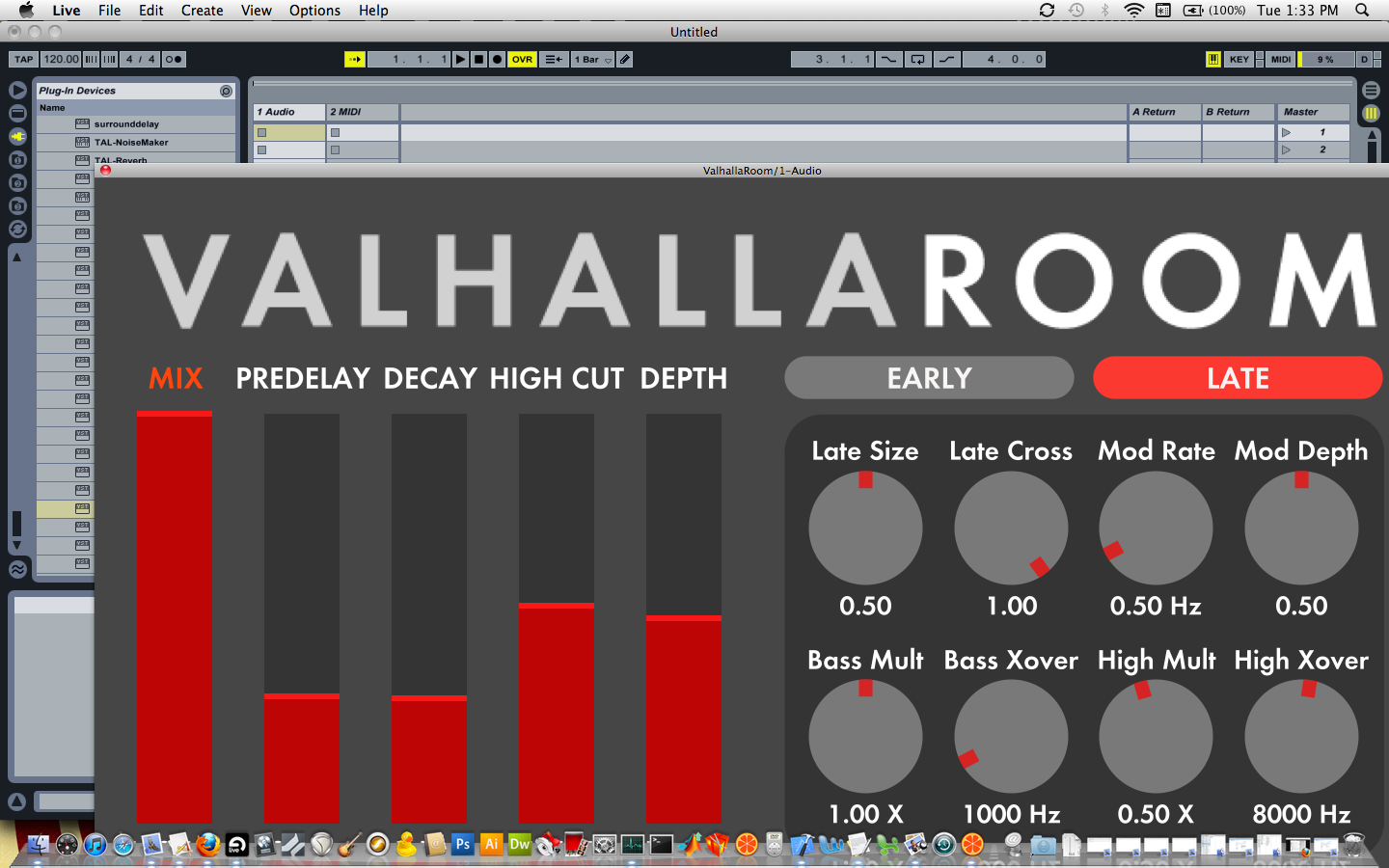Viewport: 1389px width, 868px height.
Task: Click the High Xover knob
Action: pos(1301,736)
